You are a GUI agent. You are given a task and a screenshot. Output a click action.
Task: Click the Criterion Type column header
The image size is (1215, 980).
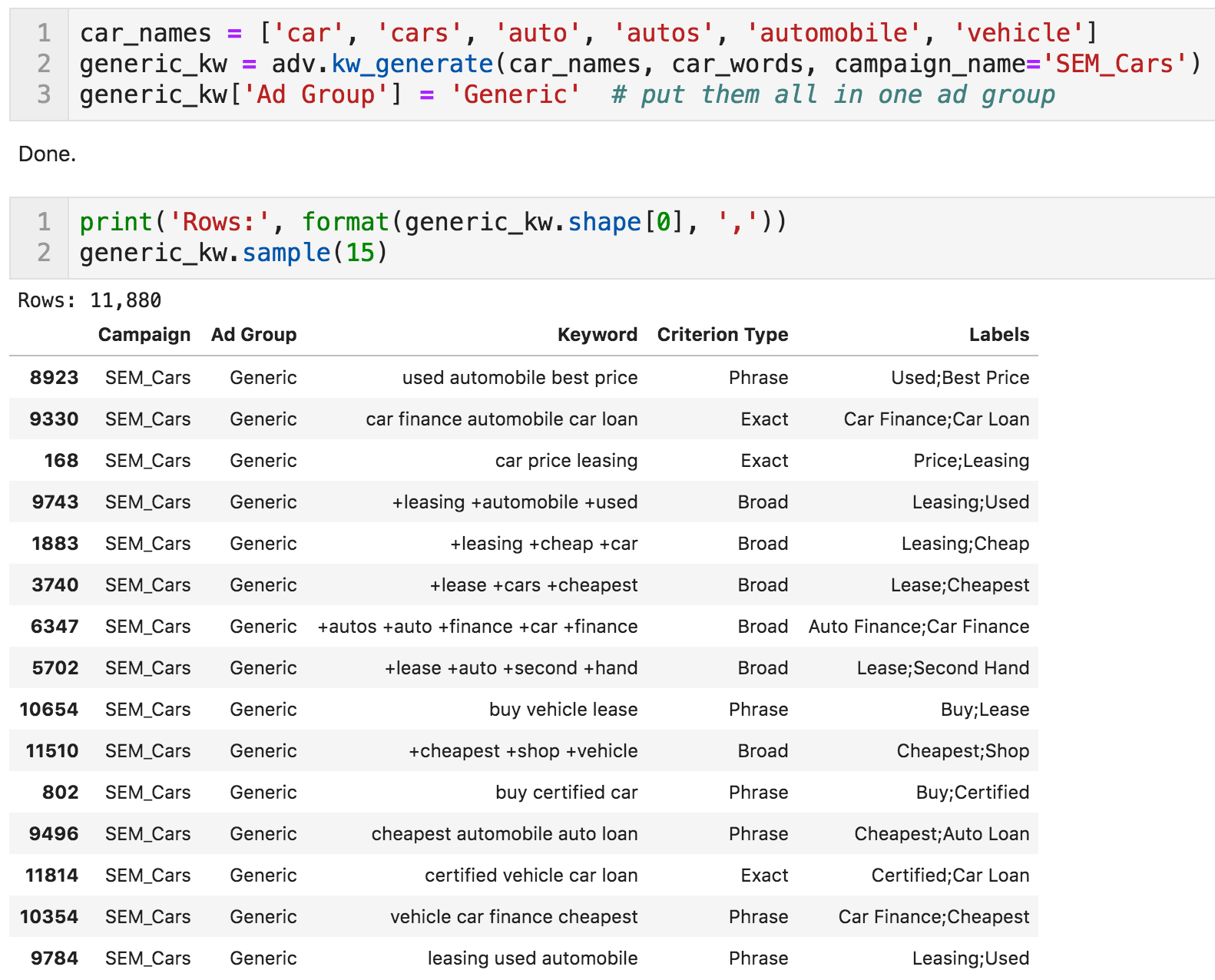[x=723, y=335]
